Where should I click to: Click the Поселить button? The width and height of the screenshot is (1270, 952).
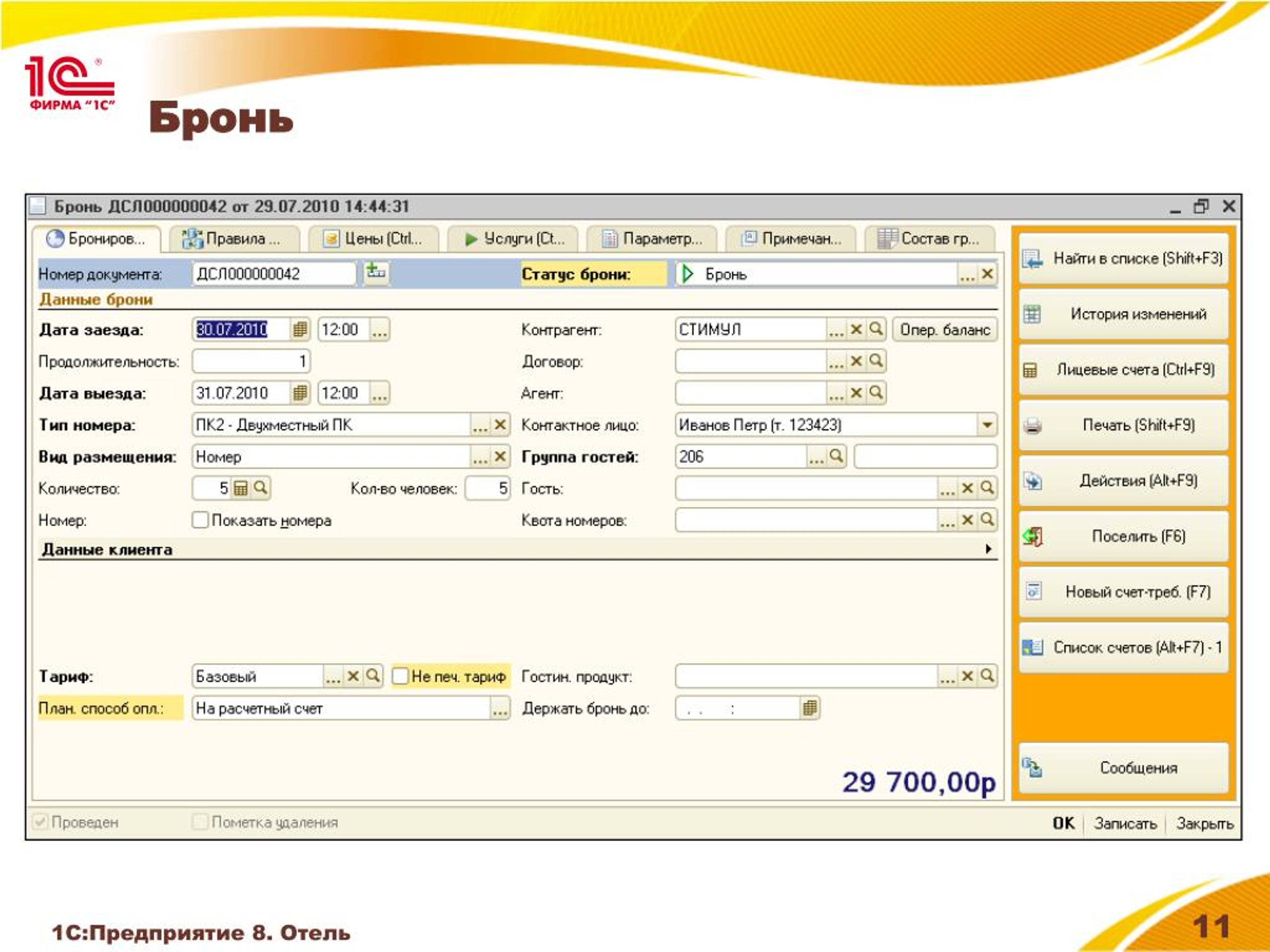1124,536
